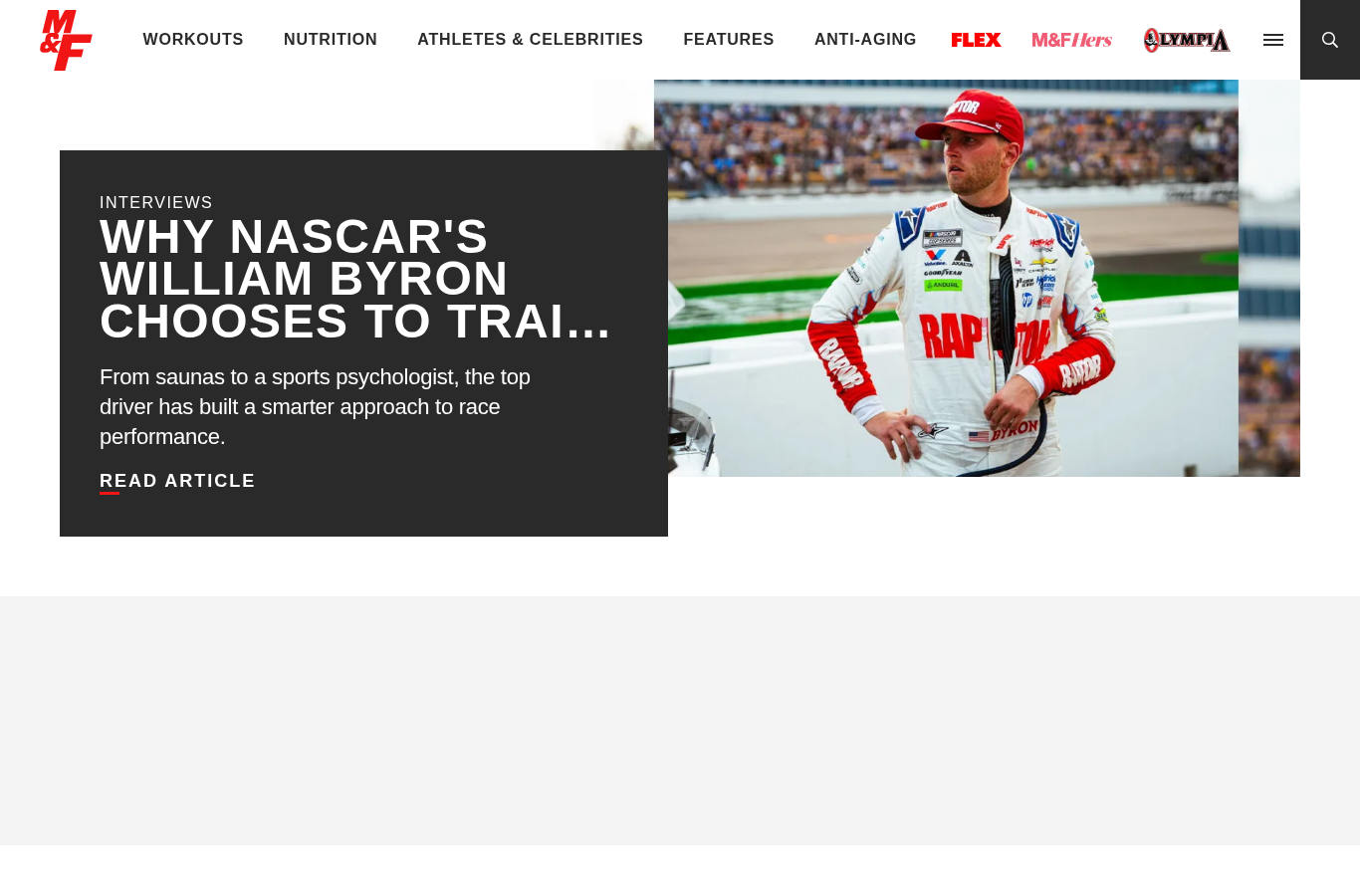Select Athletes & Celebrities menu item
The height and width of the screenshot is (896, 1360).
pos(531,40)
